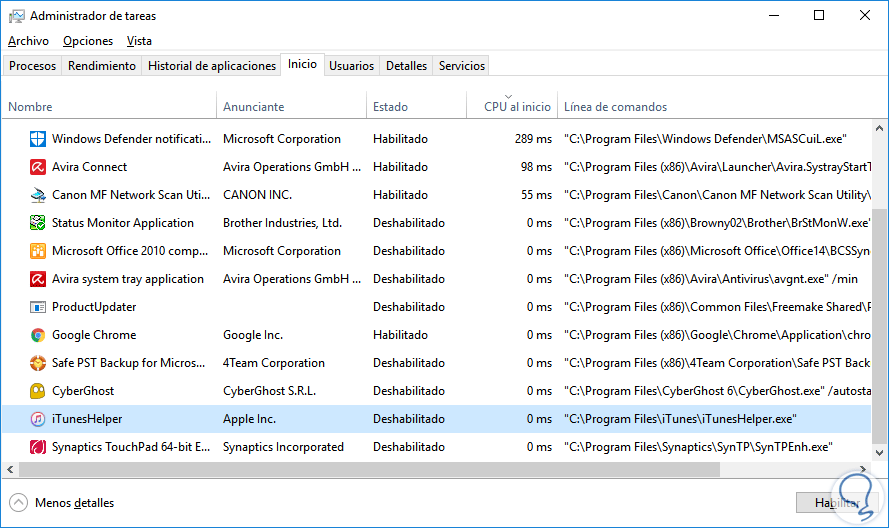
Task: Open the Opciones menu
Action: (88, 41)
